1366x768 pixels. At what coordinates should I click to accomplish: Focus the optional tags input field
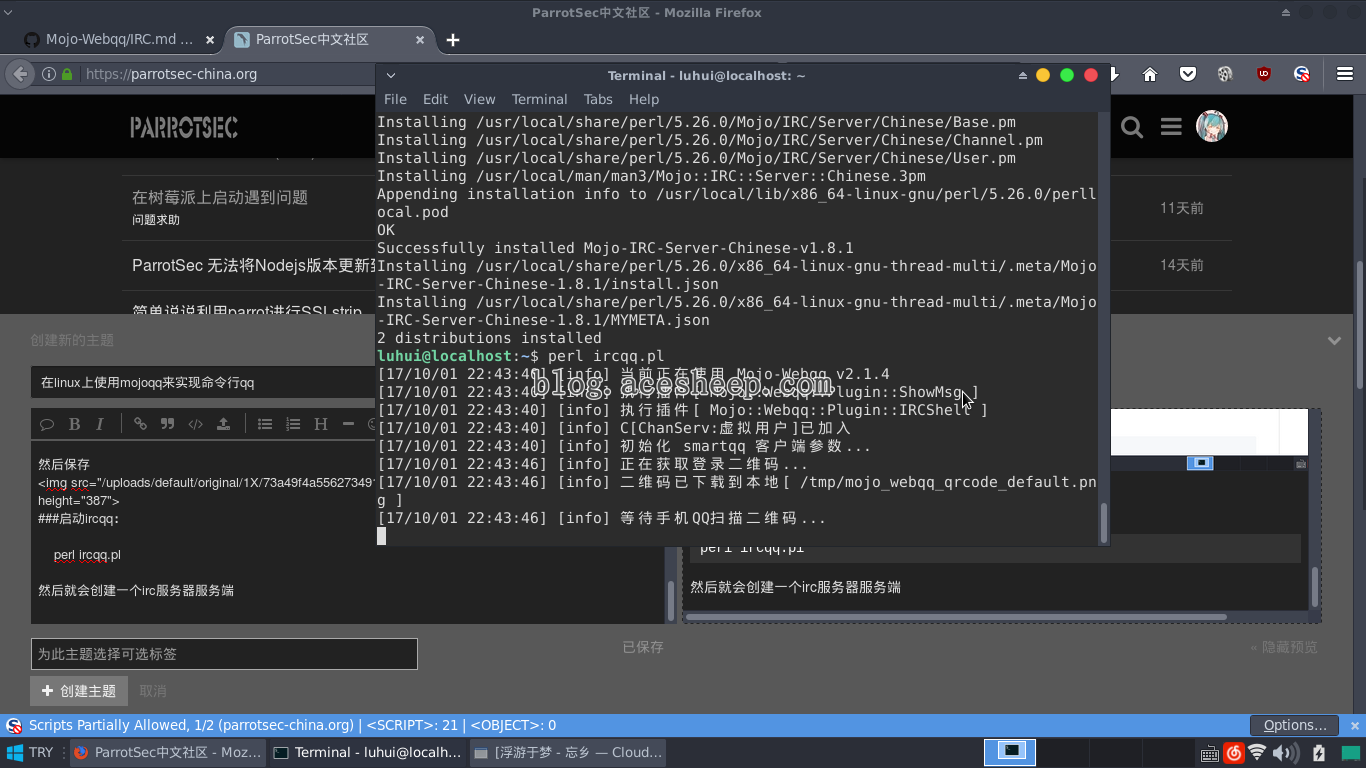point(224,654)
